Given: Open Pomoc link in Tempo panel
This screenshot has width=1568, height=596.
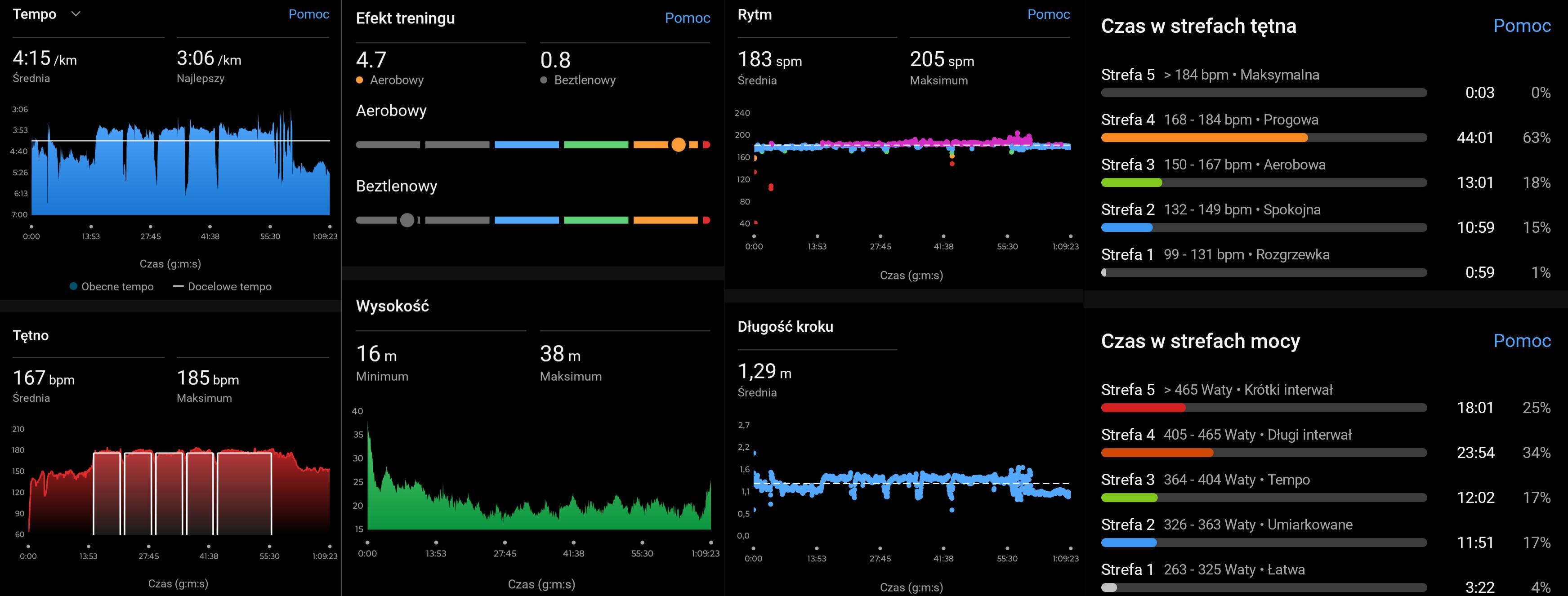Looking at the screenshot, I should [308, 14].
